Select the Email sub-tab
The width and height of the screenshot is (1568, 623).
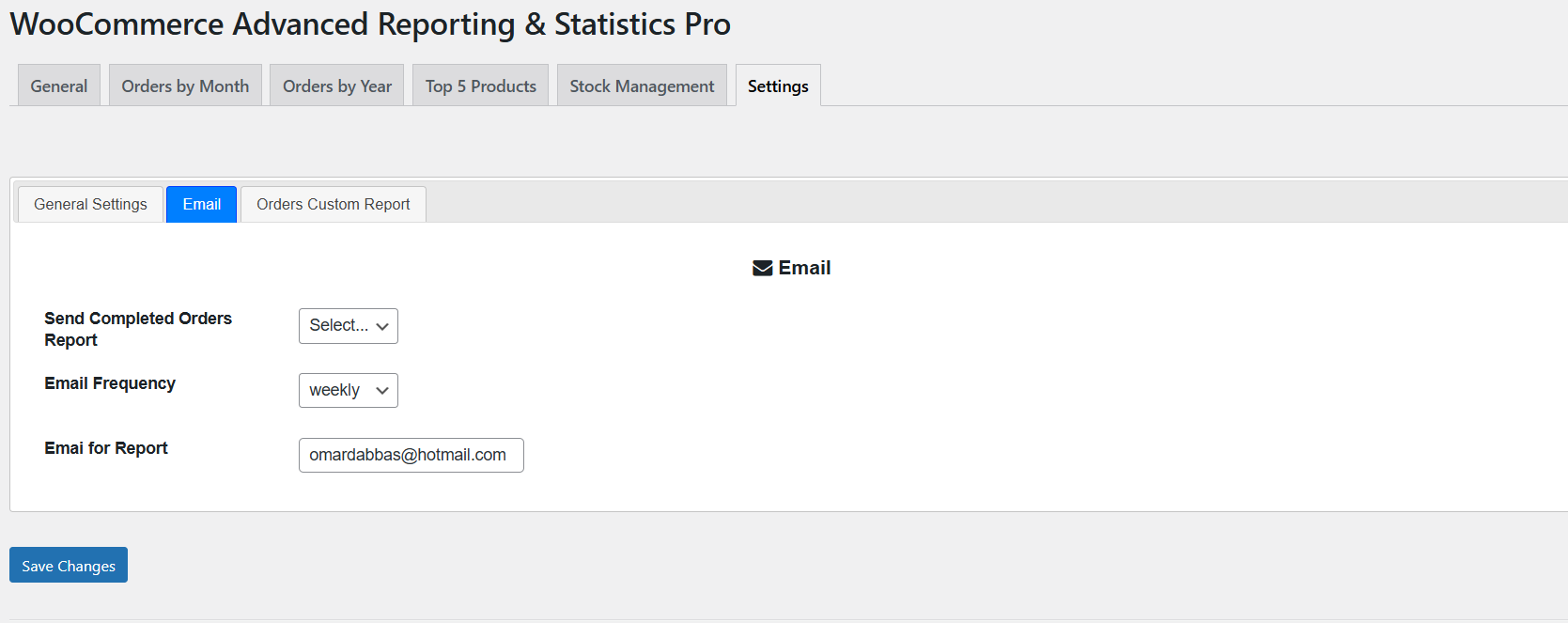[200, 204]
